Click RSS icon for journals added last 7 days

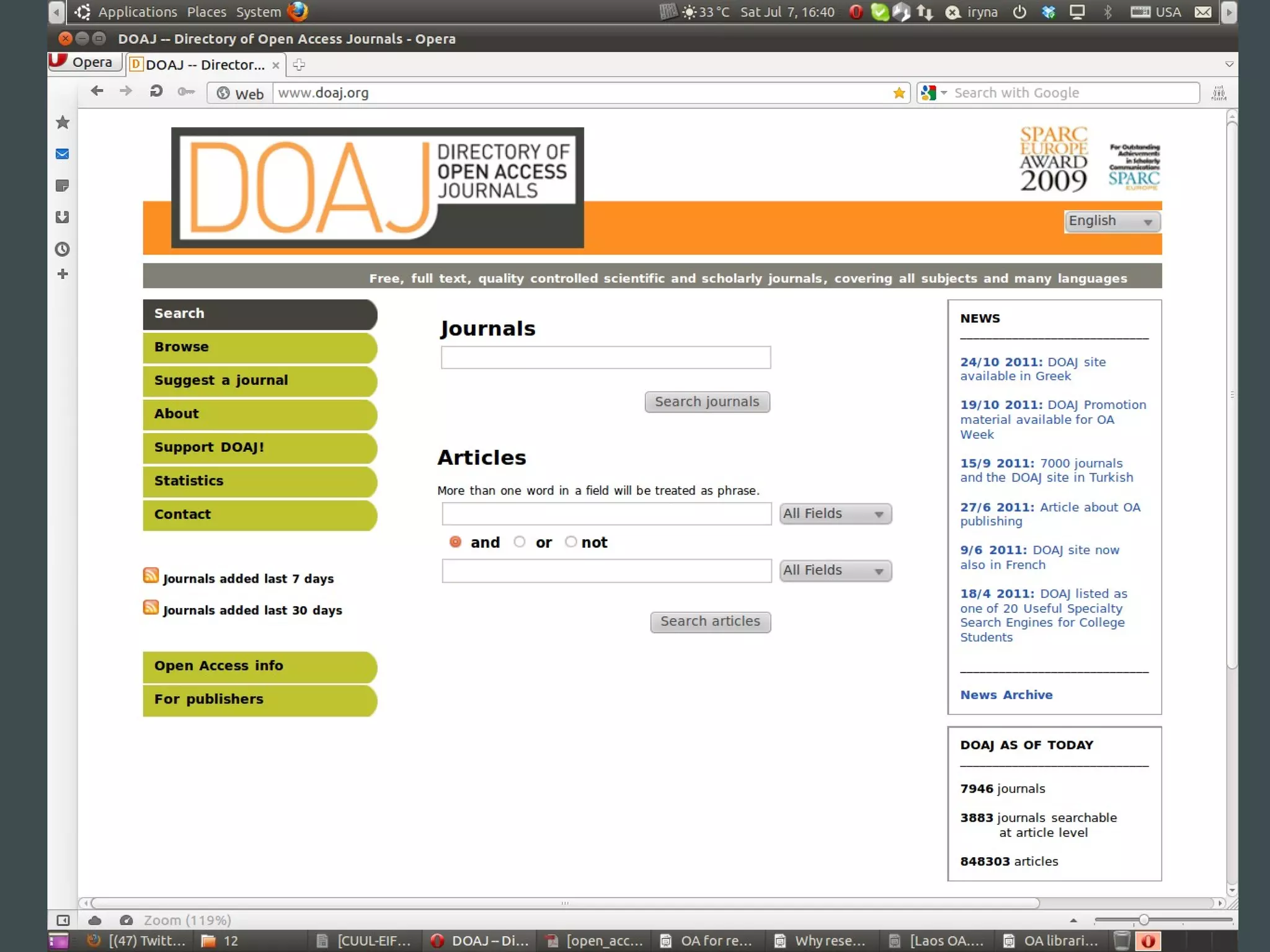point(151,576)
